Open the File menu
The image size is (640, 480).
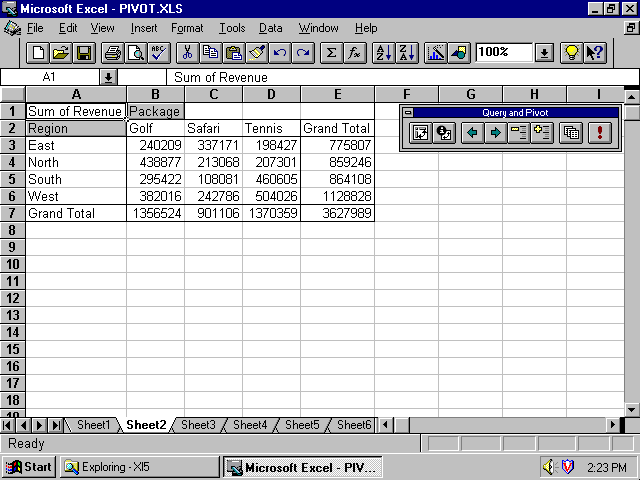coord(35,28)
